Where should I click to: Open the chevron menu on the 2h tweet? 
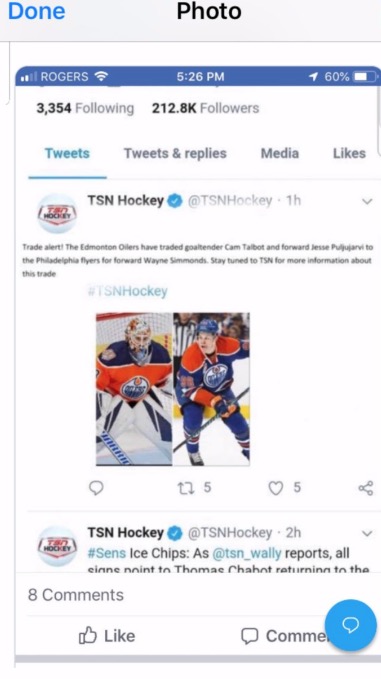[x=367, y=533]
